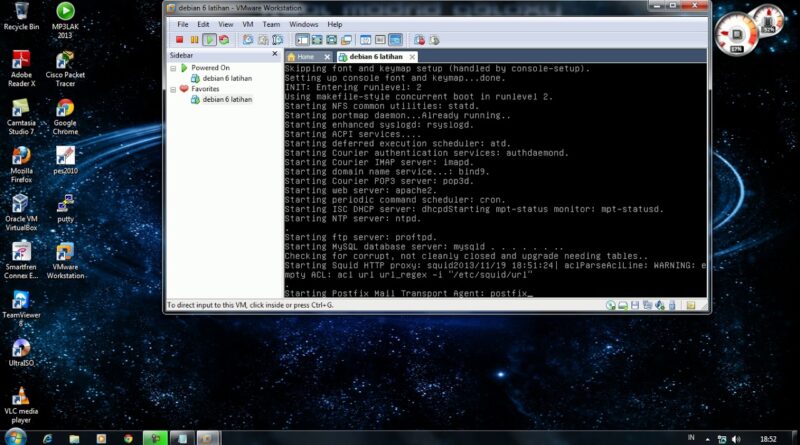
Task: Open the UltraISO desktop shortcut
Action: [21, 352]
